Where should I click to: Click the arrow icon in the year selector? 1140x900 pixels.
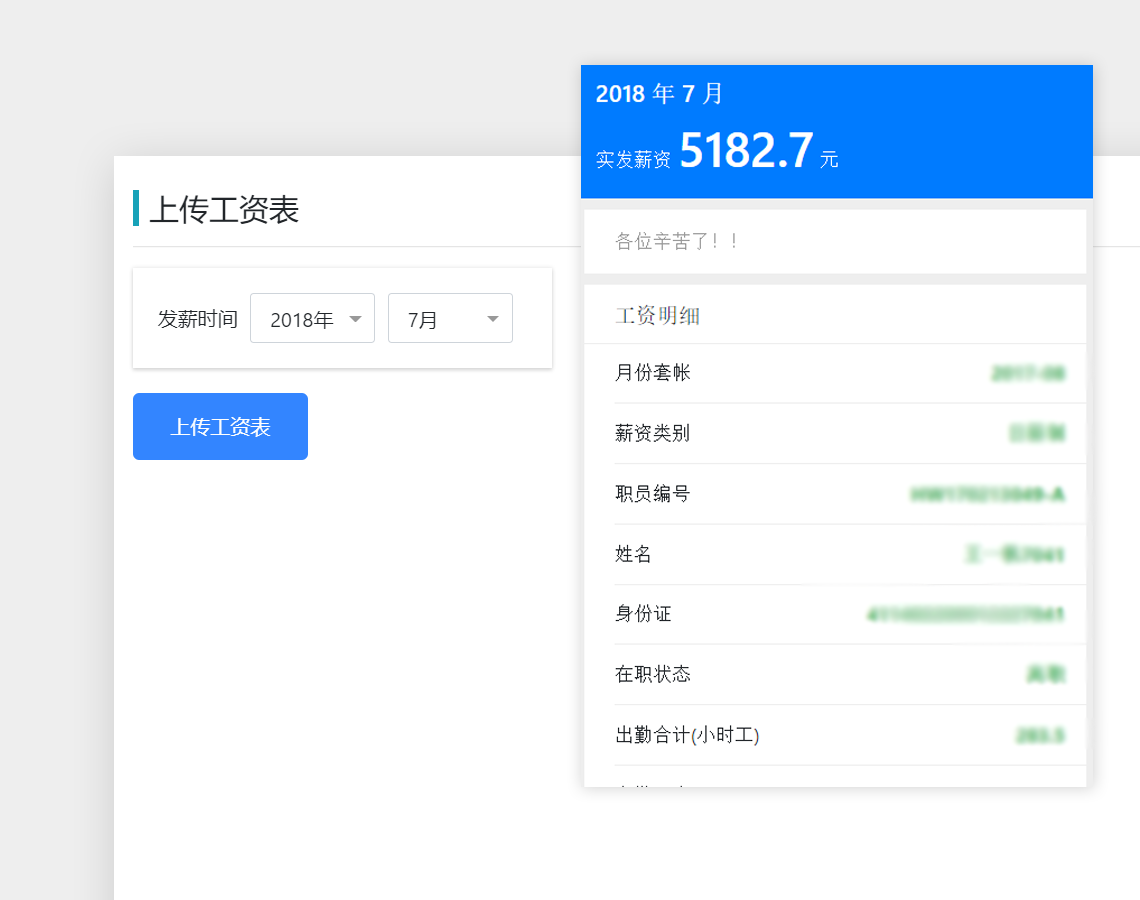(x=355, y=319)
